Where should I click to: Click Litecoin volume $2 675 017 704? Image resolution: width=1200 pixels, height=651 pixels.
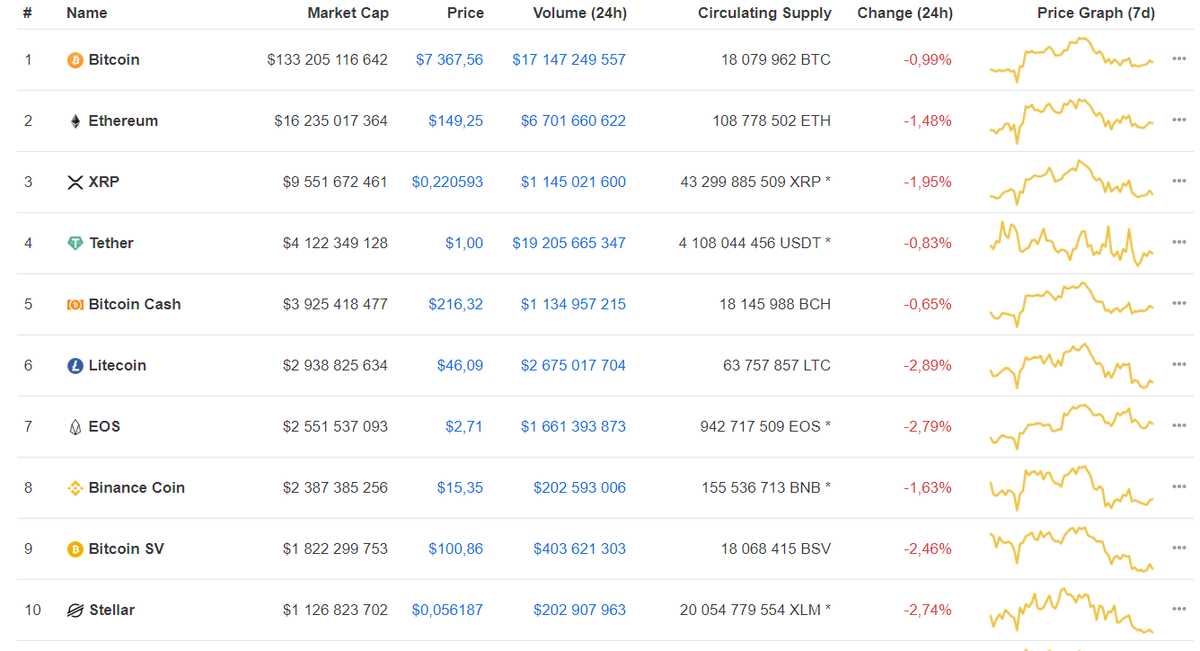573,366
